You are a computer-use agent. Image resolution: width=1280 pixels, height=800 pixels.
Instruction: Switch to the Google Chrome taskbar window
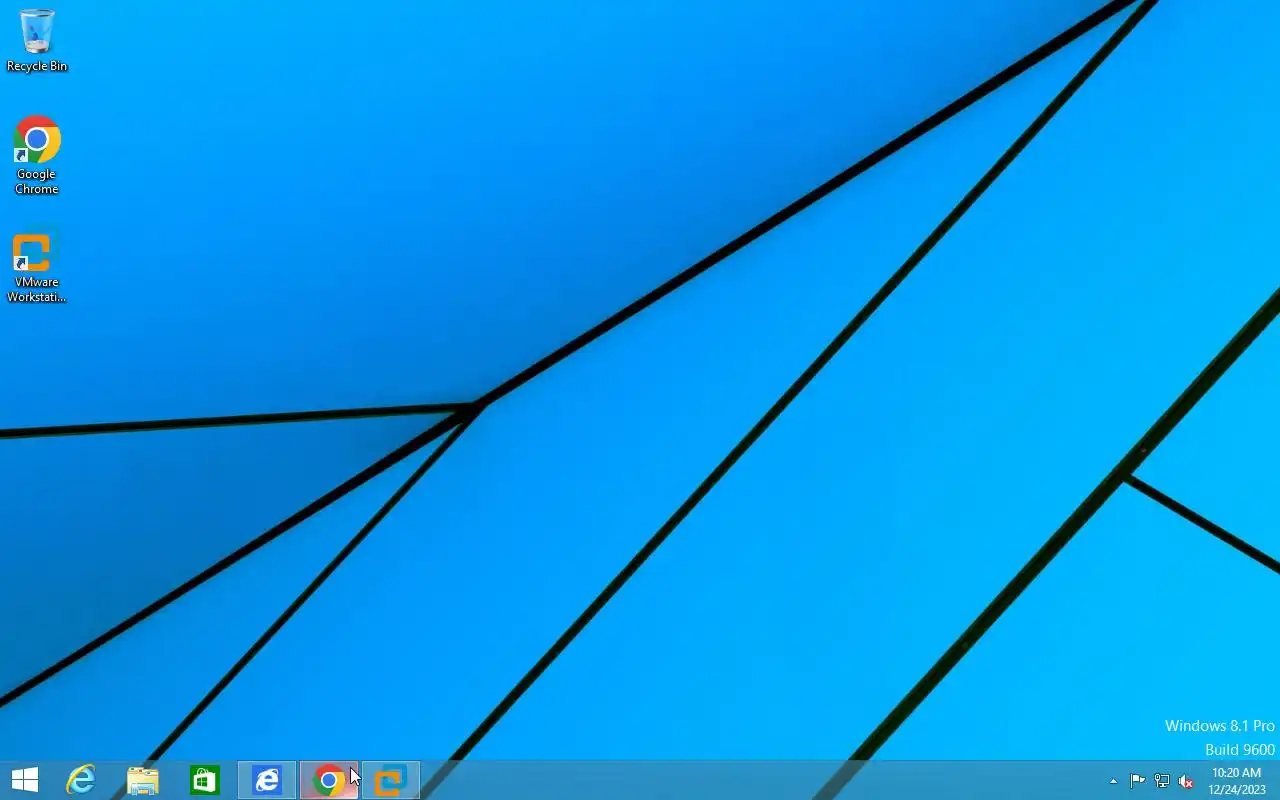click(329, 780)
